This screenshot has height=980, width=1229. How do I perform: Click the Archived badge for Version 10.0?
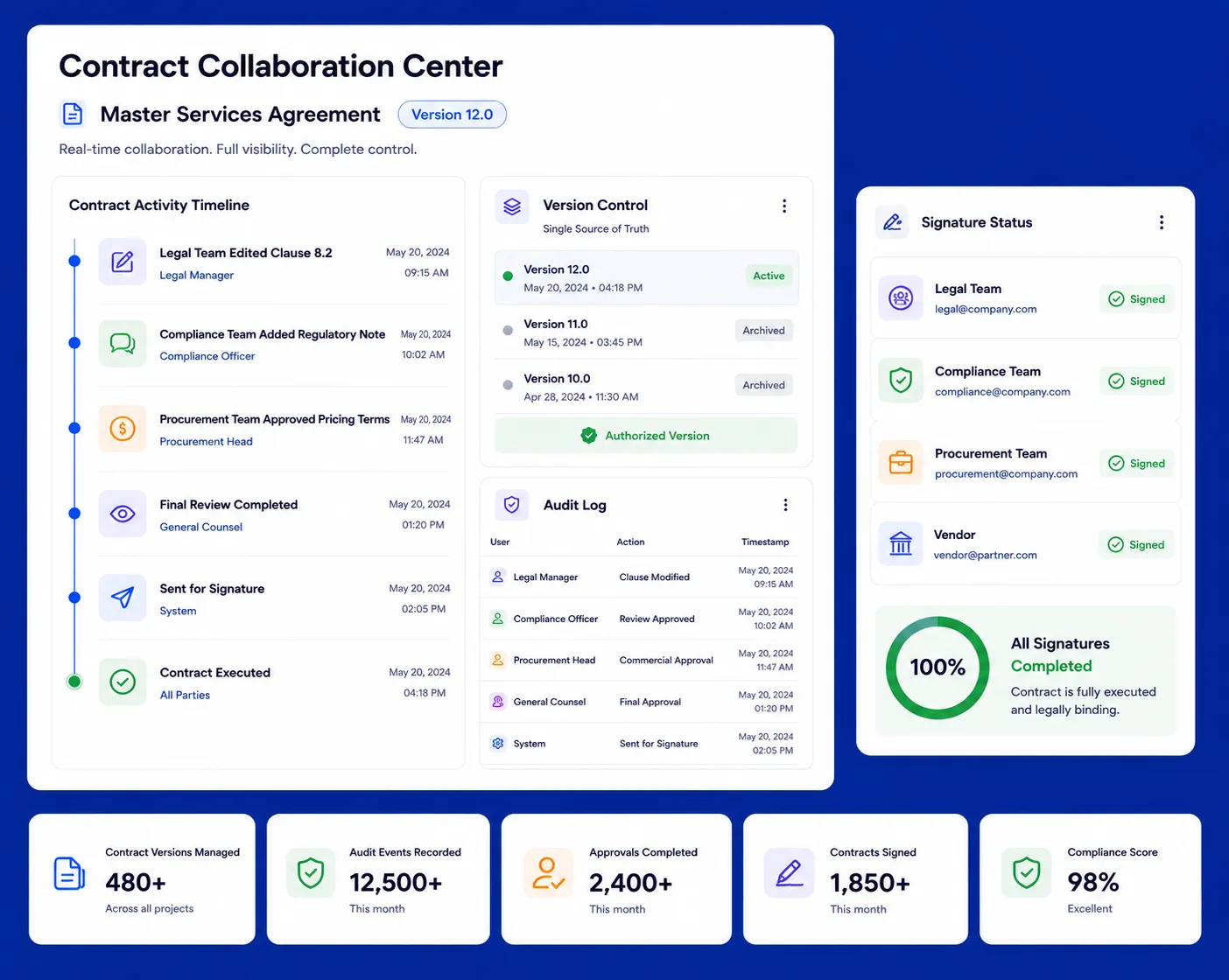pos(764,385)
